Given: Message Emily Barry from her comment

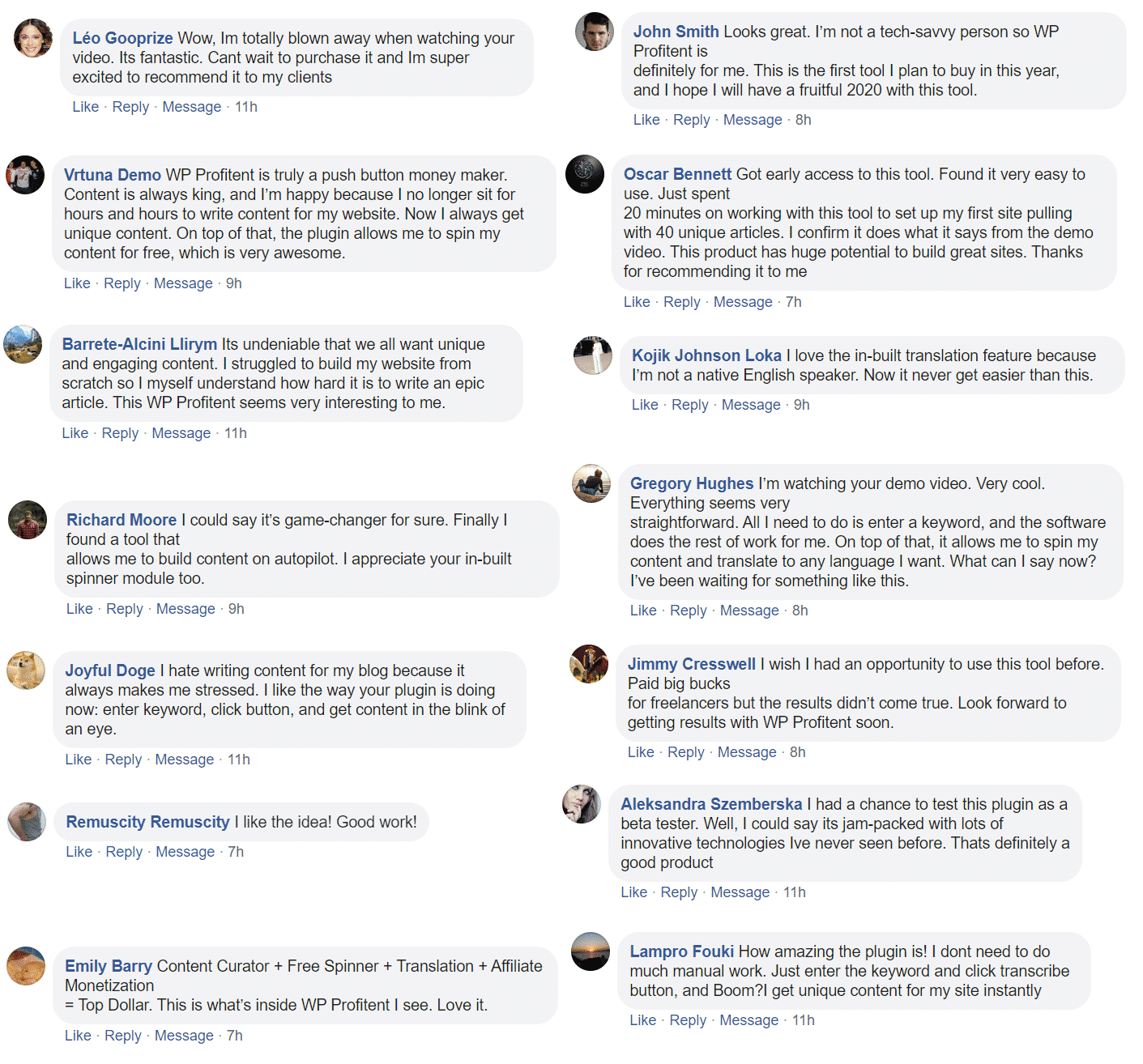Looking at the screenshot, I should point(184,1036).
